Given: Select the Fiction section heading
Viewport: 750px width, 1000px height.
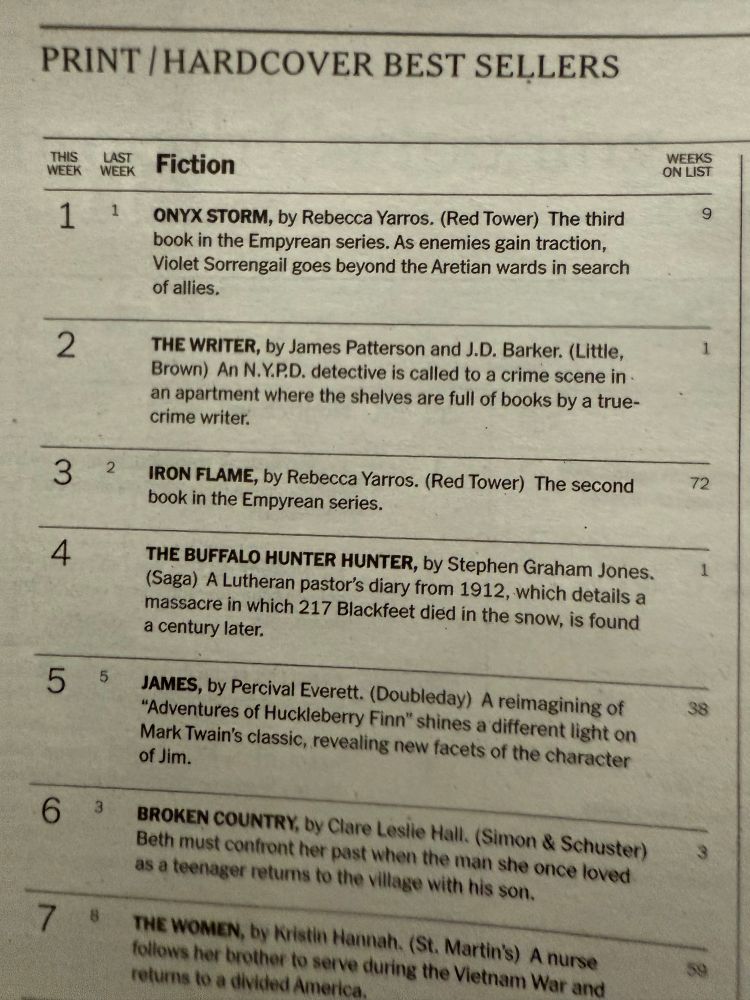Looking at the screenshot, I should click(195, 164).
